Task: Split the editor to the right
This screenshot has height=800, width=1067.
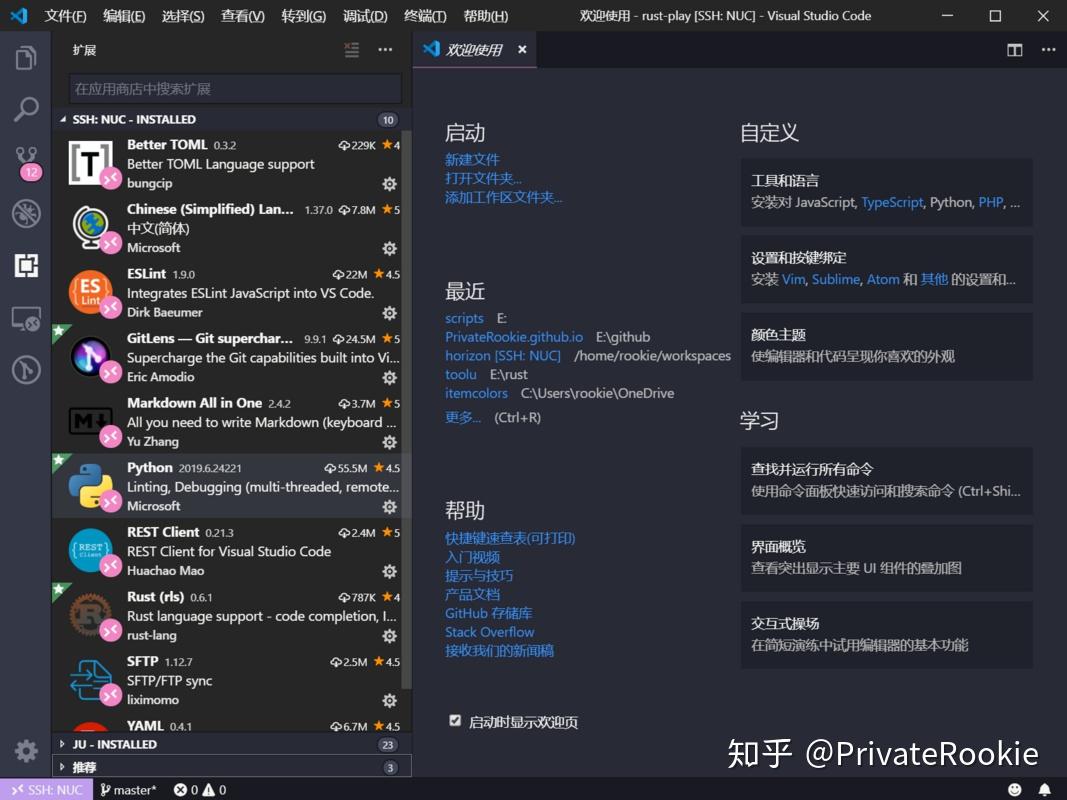Action: tap(1015, 50)
